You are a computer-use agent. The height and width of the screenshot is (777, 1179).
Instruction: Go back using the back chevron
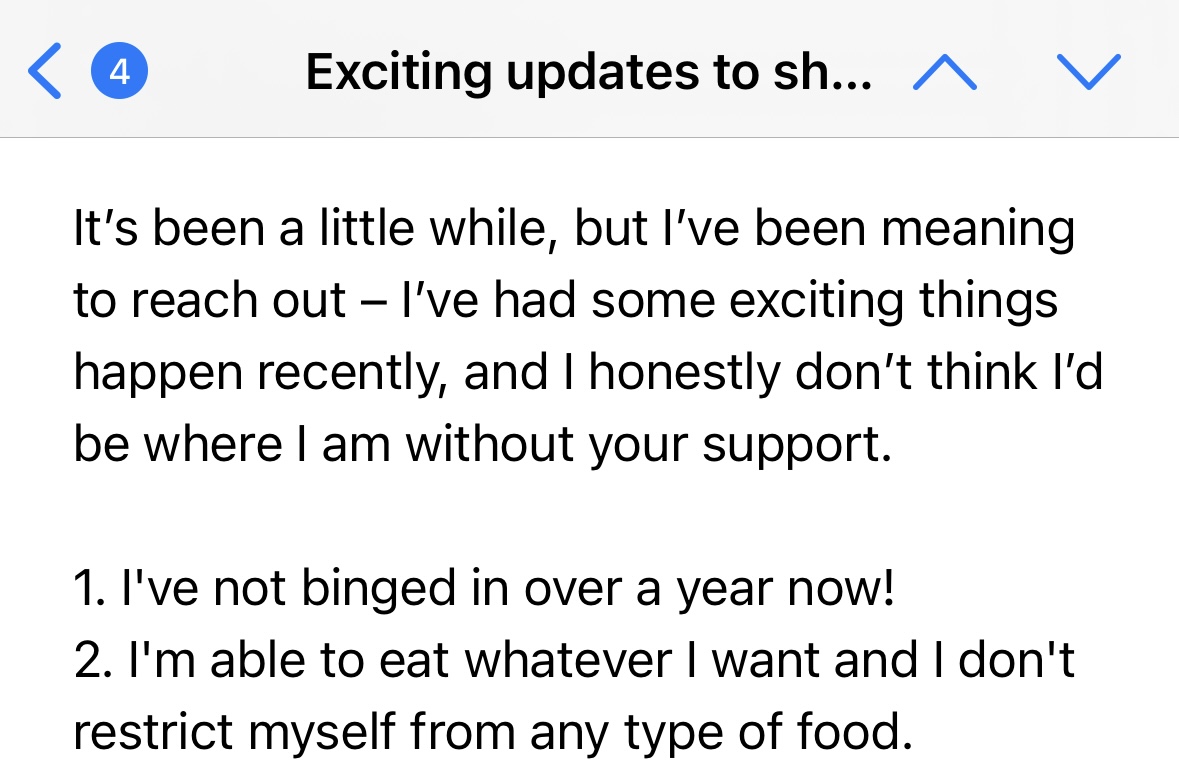click(x=45, y=72)
